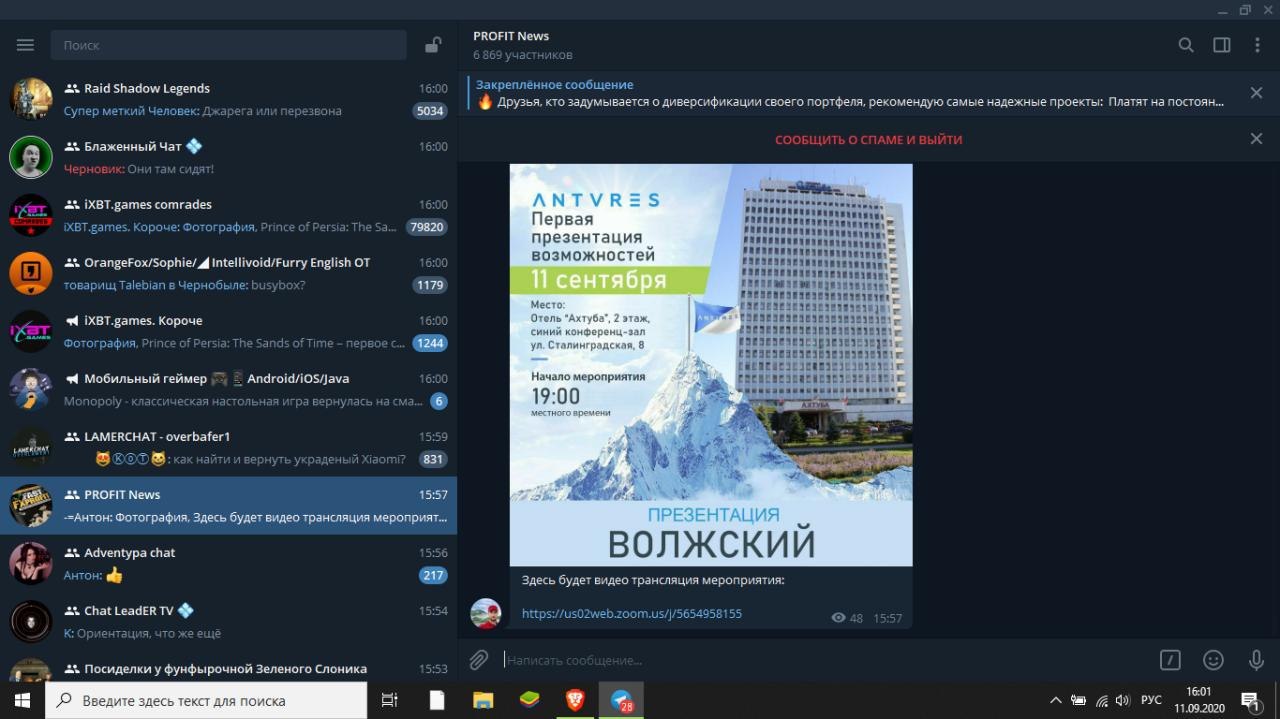Open the bot commands slash button

pos(1170,660)
